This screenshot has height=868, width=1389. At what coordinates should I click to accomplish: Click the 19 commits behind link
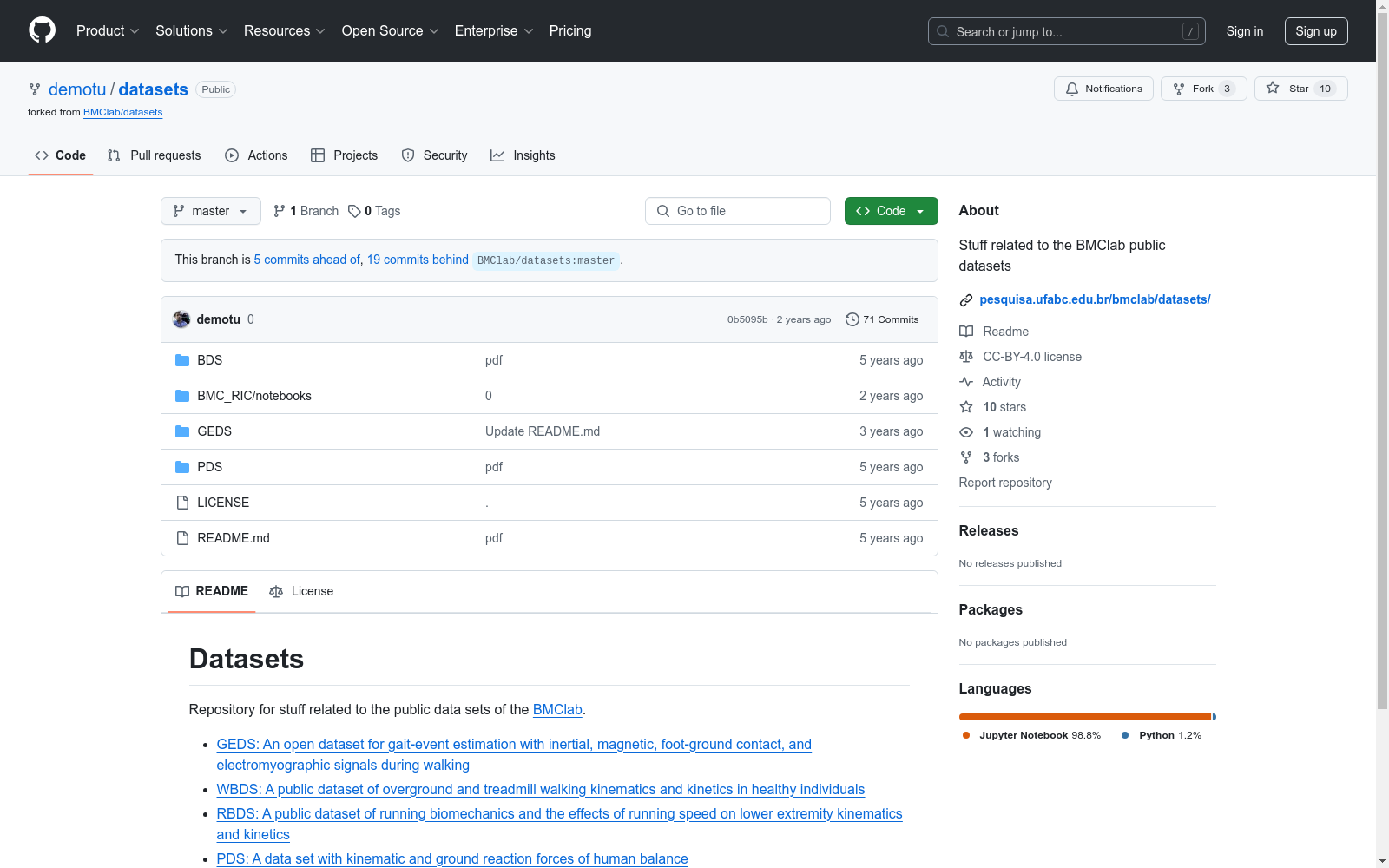[x=418, y=260]
